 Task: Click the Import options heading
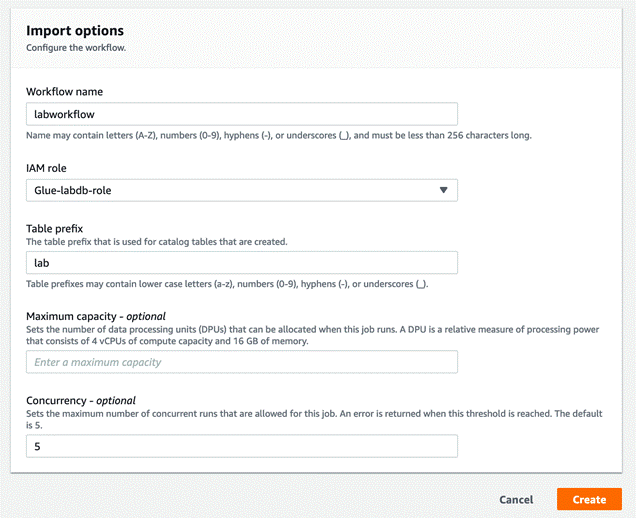click(76, 30)
